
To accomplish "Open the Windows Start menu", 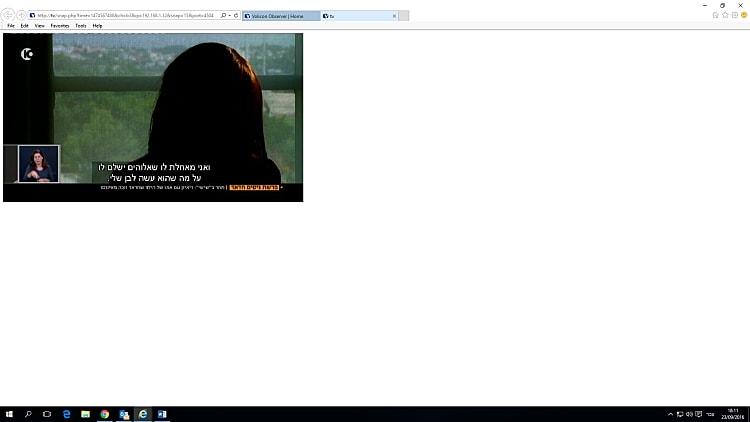I will [9, 414].
